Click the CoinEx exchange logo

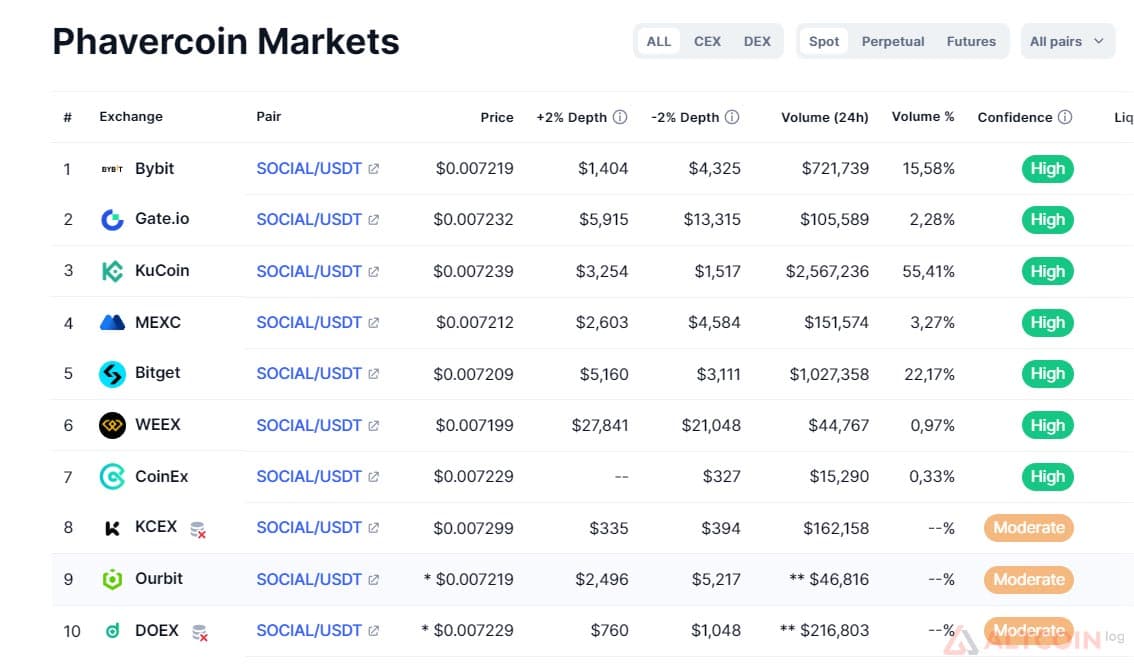[112, 477]
